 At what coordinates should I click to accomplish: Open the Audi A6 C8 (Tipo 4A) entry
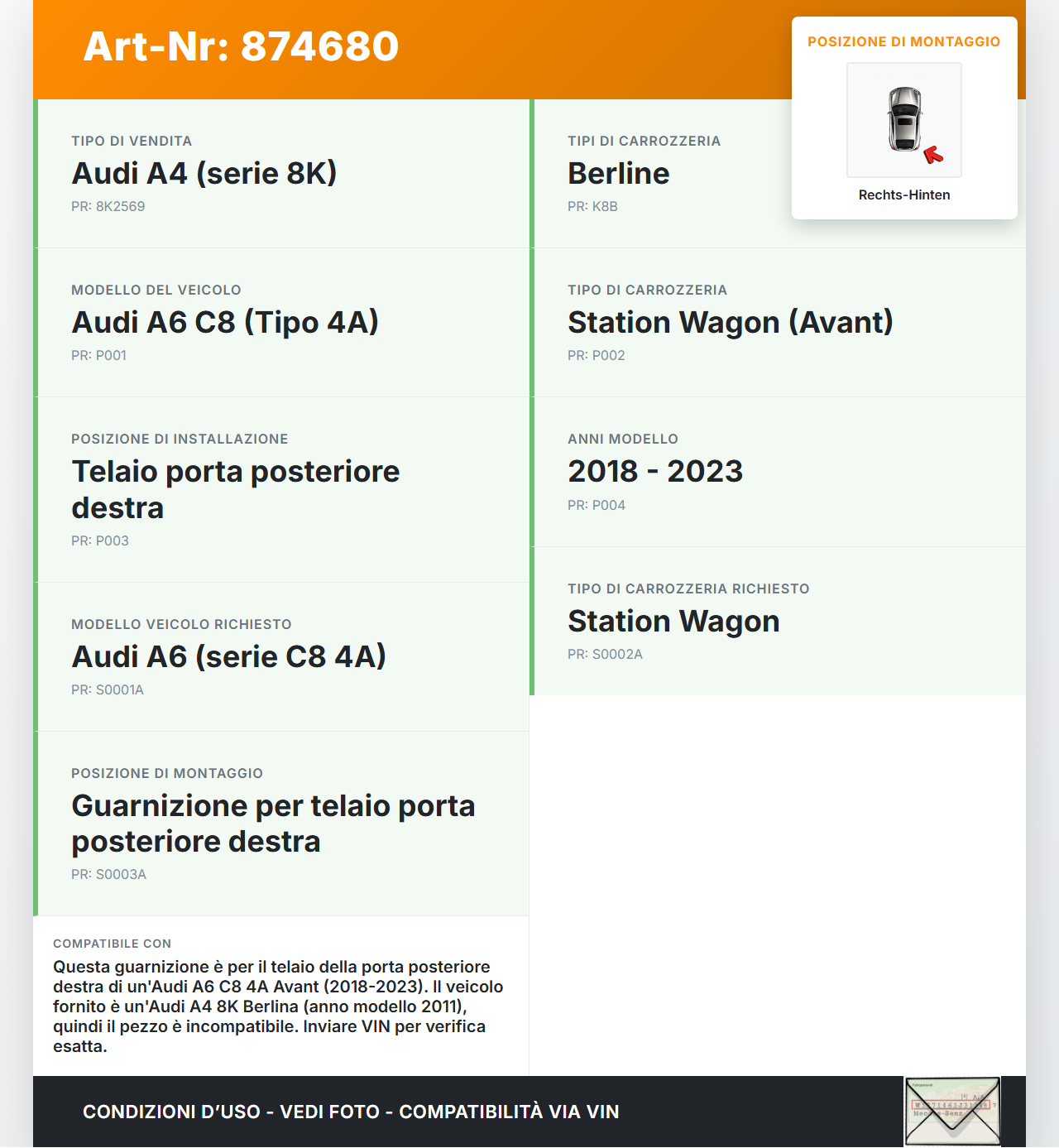[225, 322]
